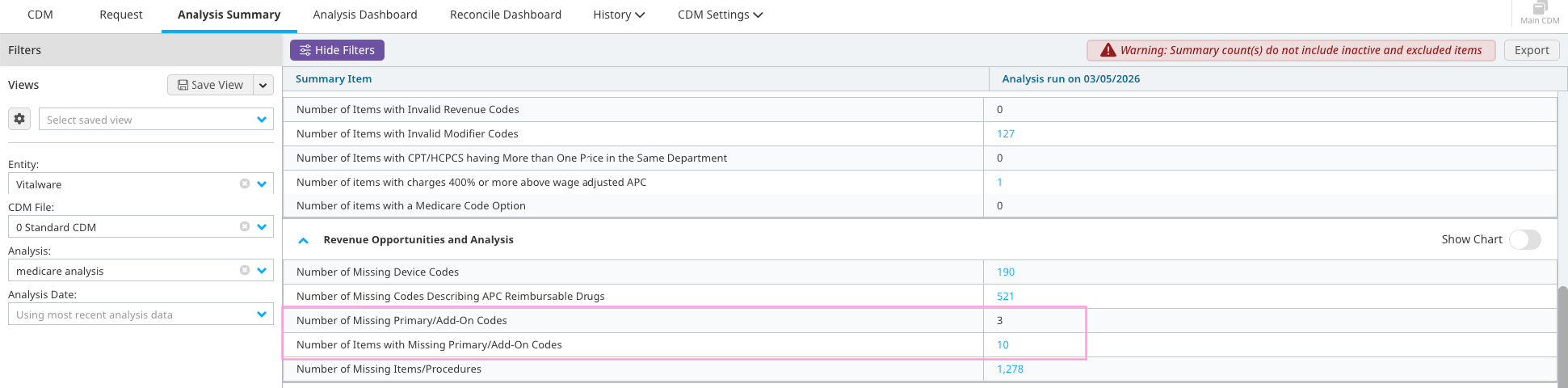The width and height of the screenshot is (1568, 388).
Task: Click the Hide Filters button
Action: (337, 50)
